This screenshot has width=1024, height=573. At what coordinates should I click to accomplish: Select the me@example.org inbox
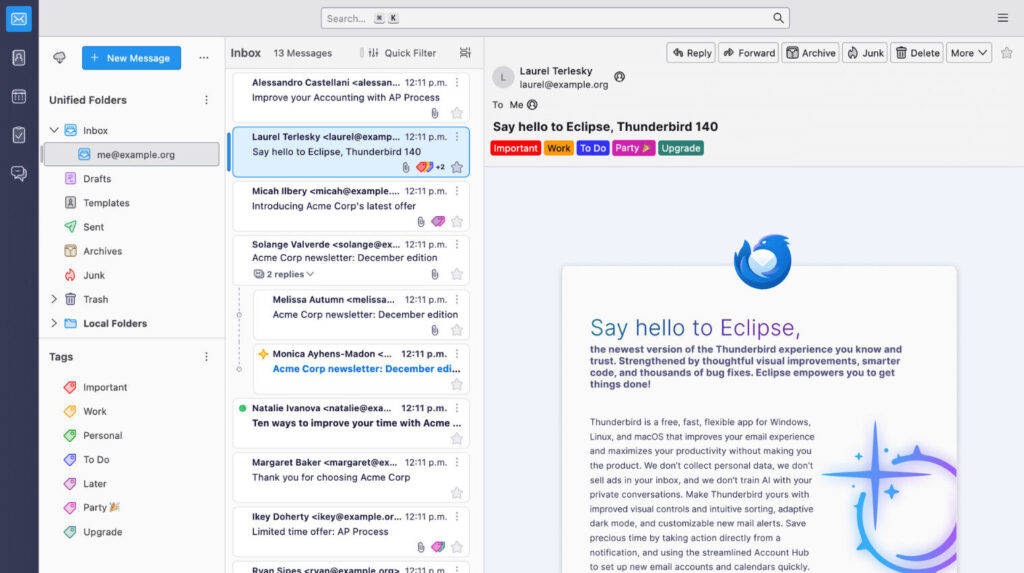point(132,155)
